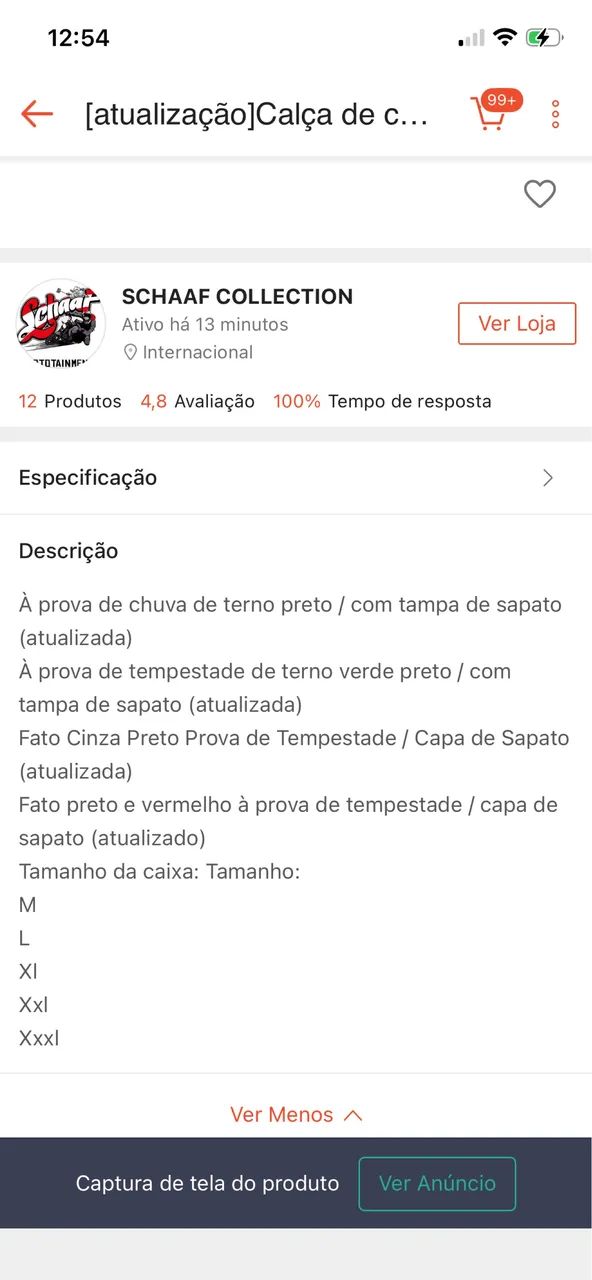Click the SCHAAF COLLECTION store name
This screenshot has height=1280, width=592.
(238, 296)
